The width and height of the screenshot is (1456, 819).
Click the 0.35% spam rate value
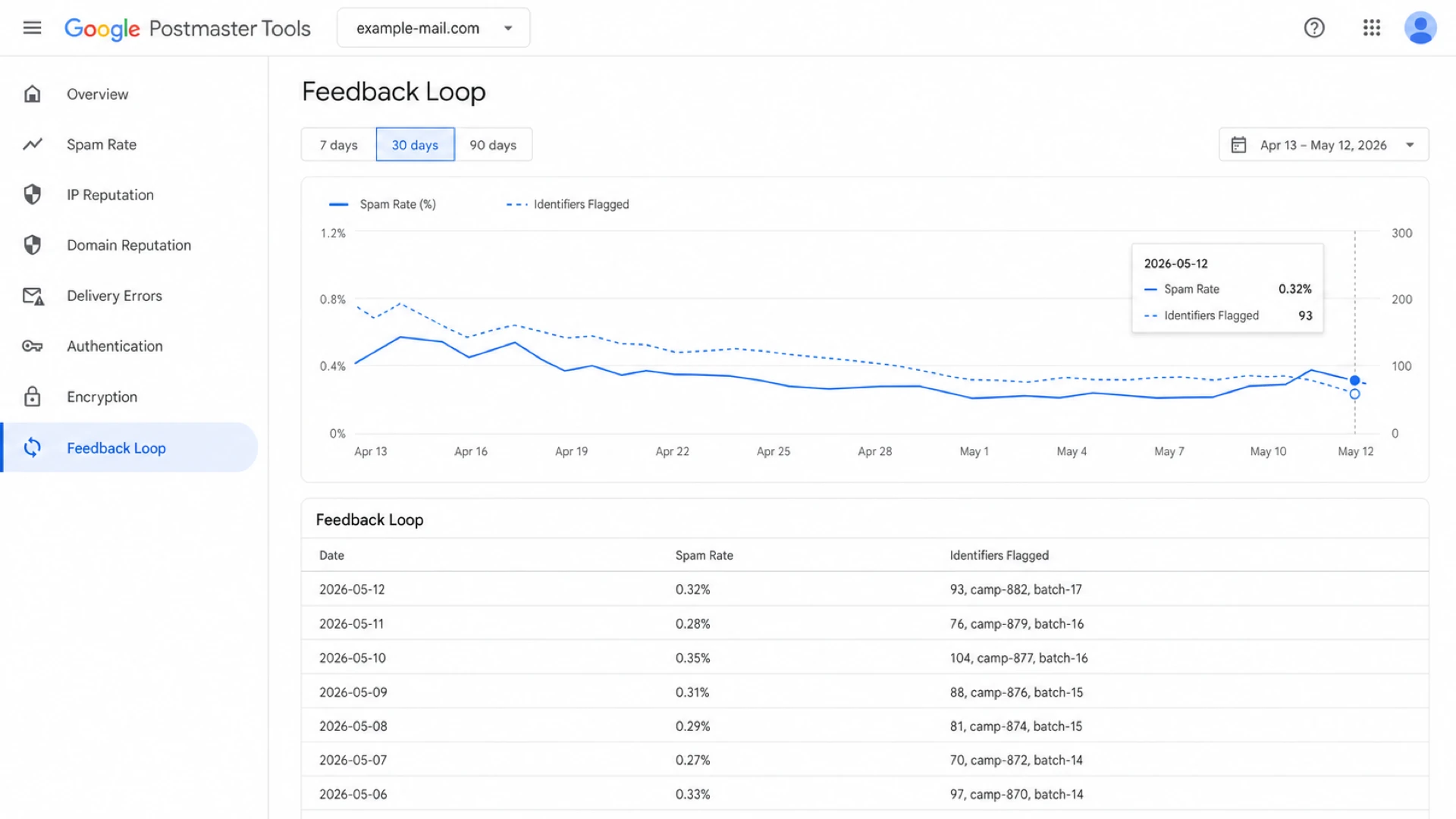pos(692,657)
